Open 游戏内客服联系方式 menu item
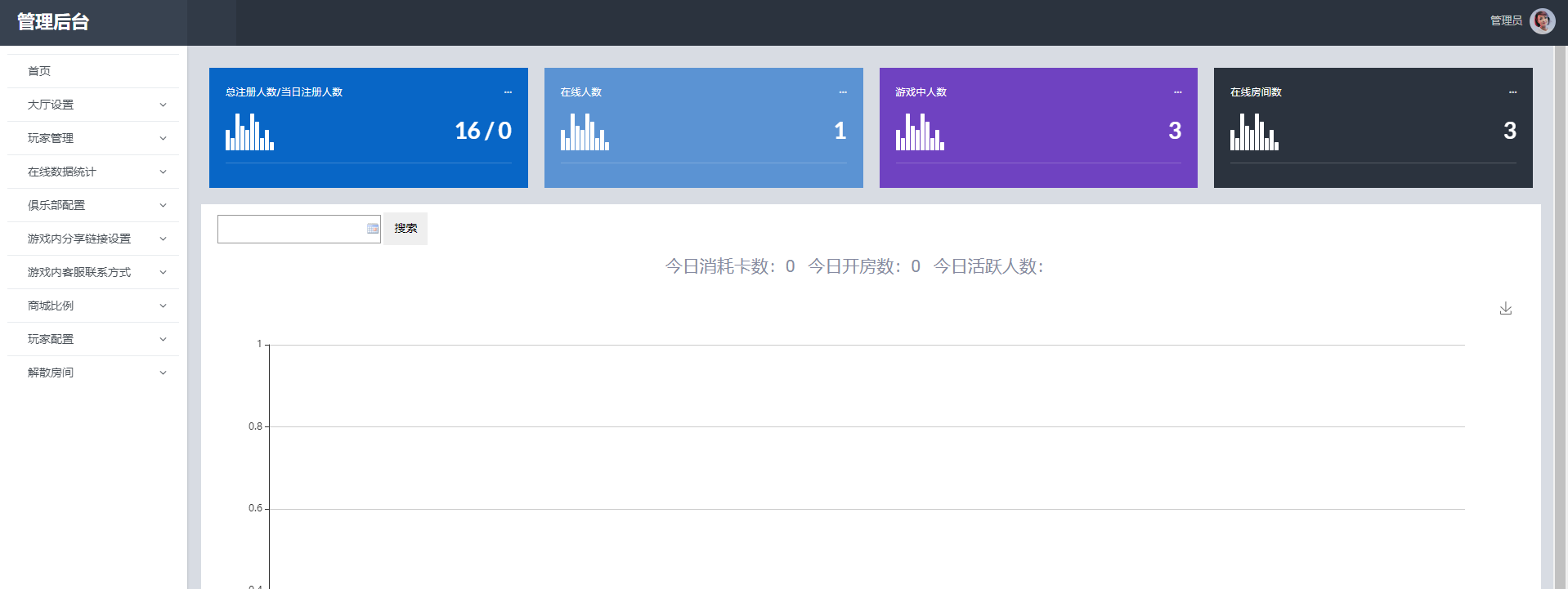Viewport: 1568px width, 589px height. 92,272
